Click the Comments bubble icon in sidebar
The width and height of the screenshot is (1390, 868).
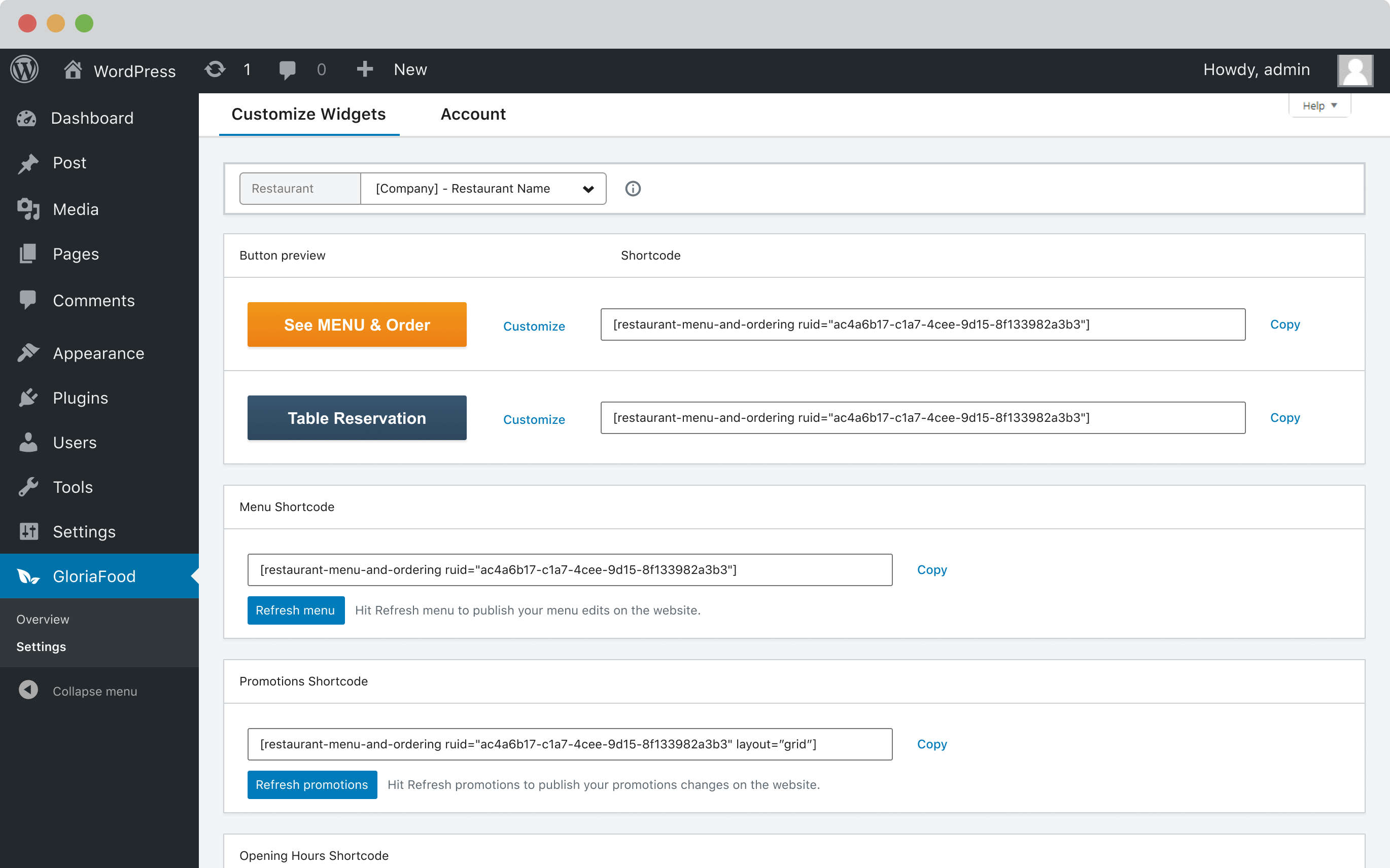click(x=27, y=300)
